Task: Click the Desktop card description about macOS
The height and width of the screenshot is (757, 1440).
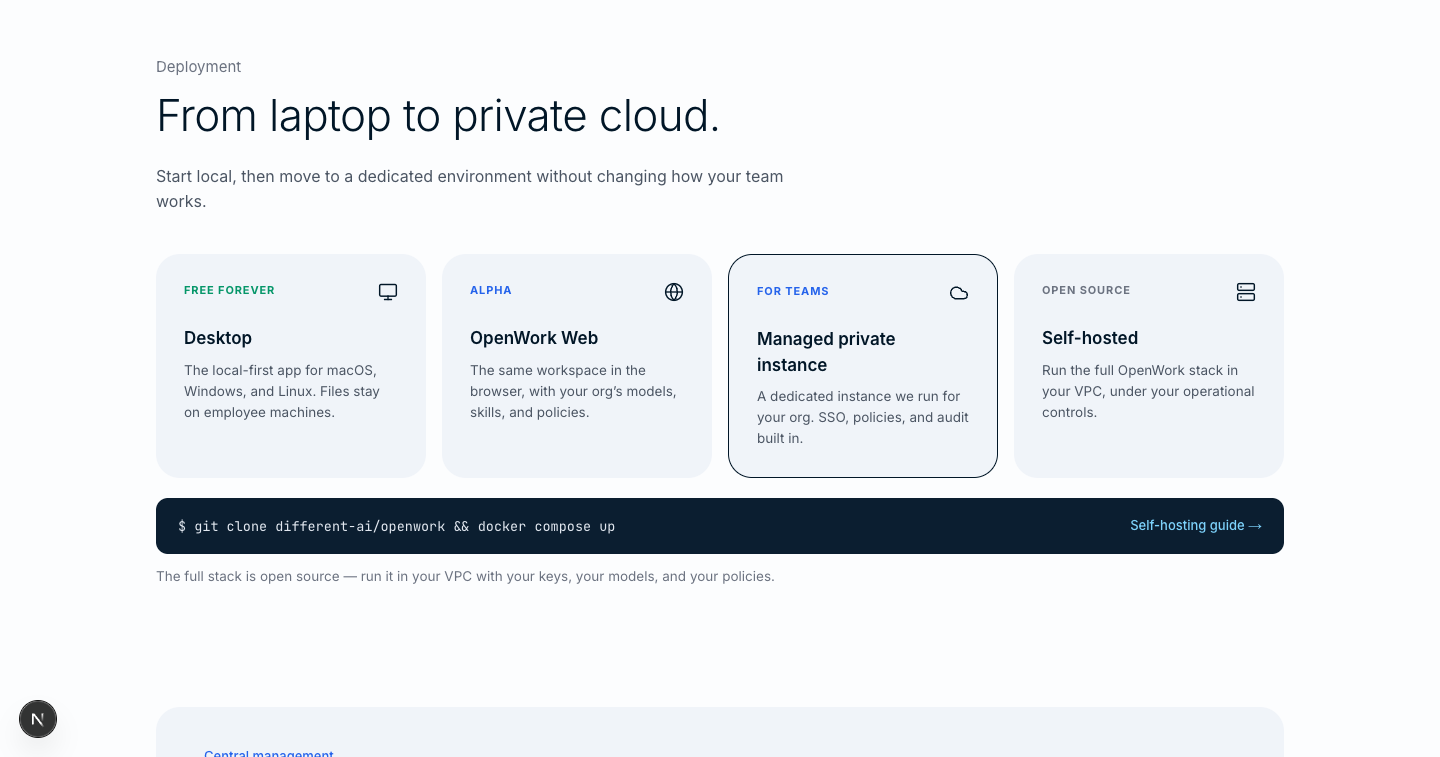Action: [282, 391]
